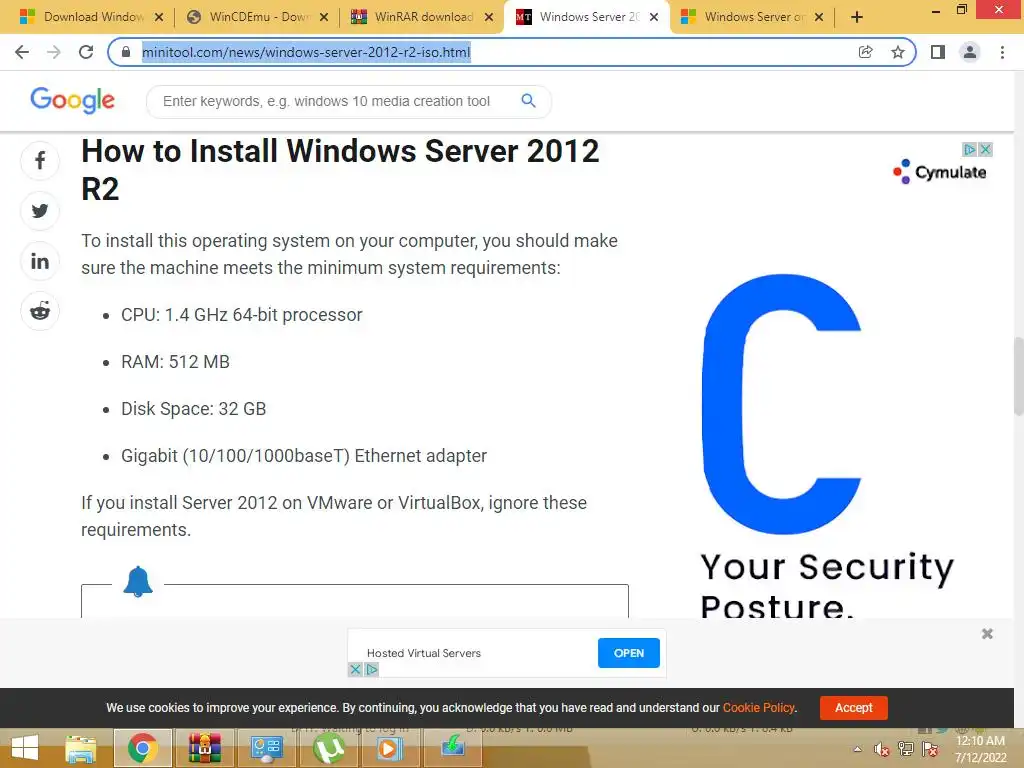Open the Chrome side panel
The width and height of the screenshot is (1024, 768).
tap(938, 52)
